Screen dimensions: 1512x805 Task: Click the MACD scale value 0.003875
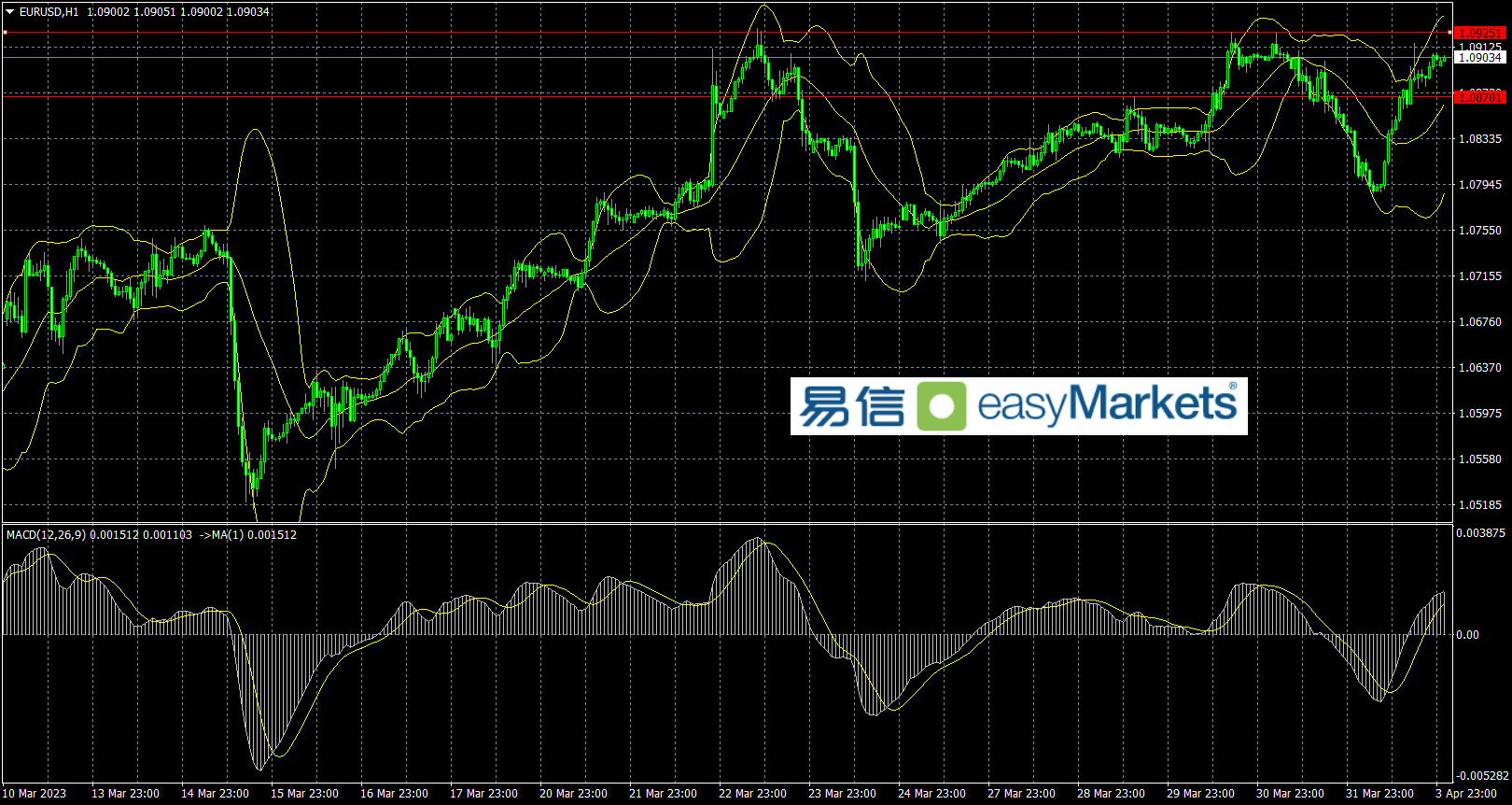tap(1481, 533)
